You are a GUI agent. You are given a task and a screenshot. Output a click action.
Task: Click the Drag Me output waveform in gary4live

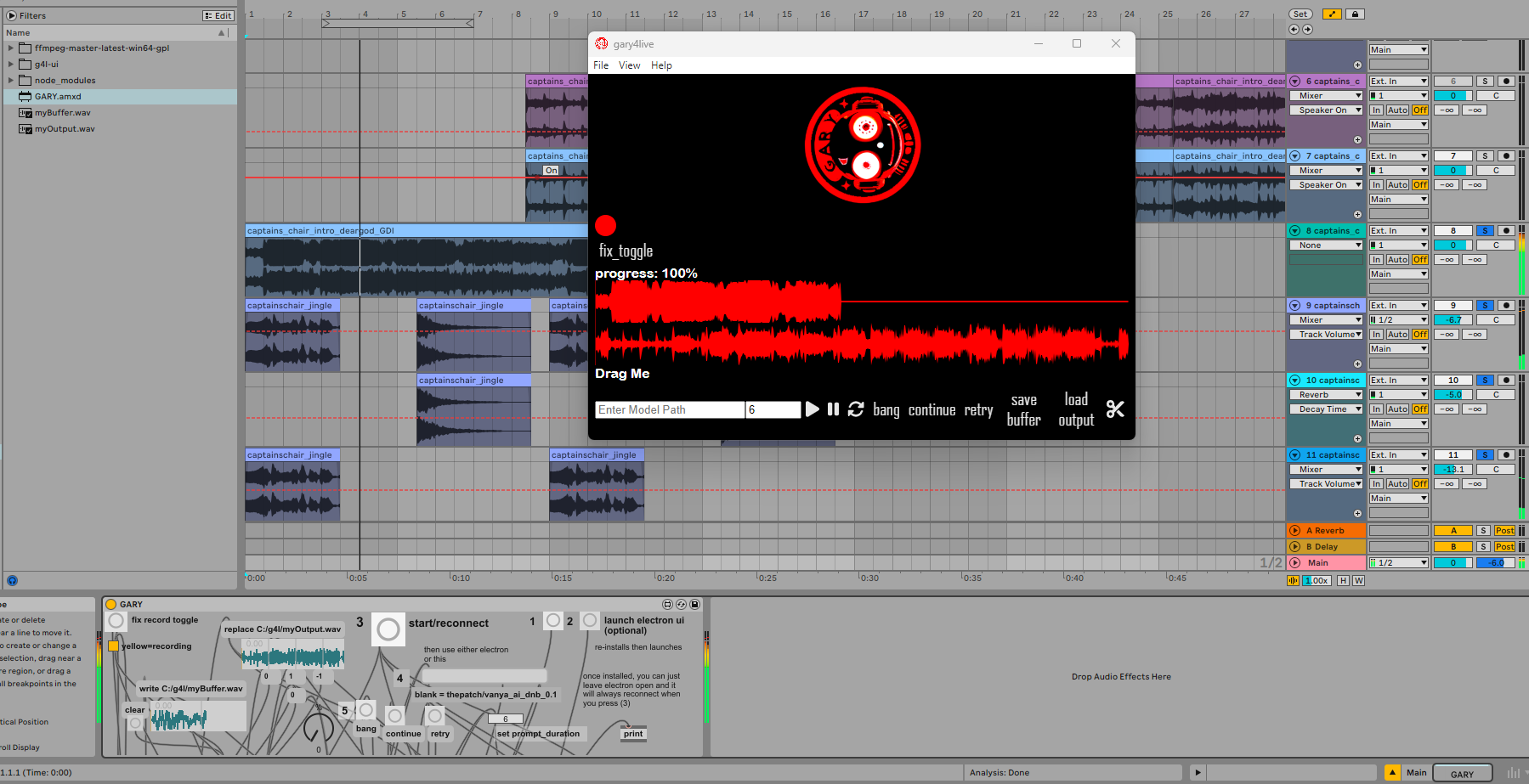(861, 343)
